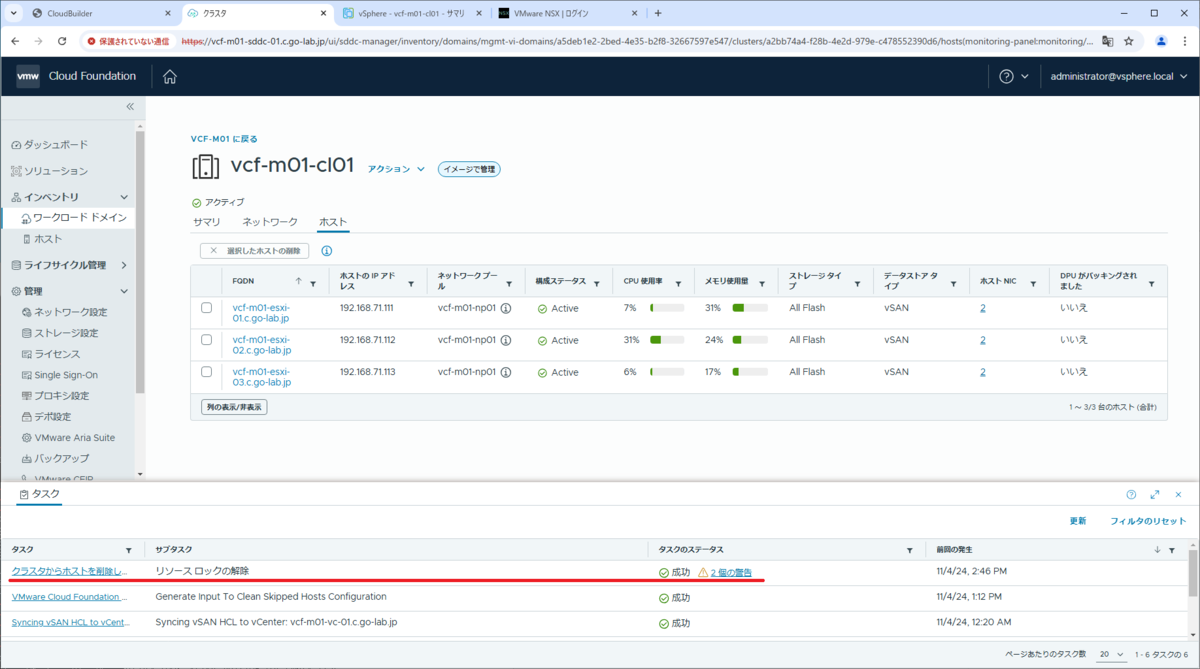Select checkbox for vcf-m01-esxi-03 host
Image resolution: width=1200 pixels, height=669 pixels.
pyautogui.click(x=207, y=372)
